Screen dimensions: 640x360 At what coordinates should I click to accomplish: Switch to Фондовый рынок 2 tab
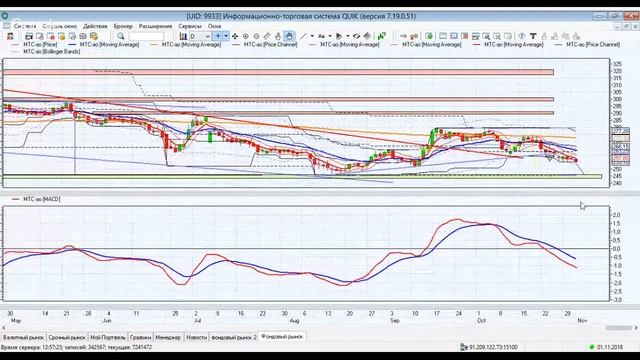pos(234,338)
